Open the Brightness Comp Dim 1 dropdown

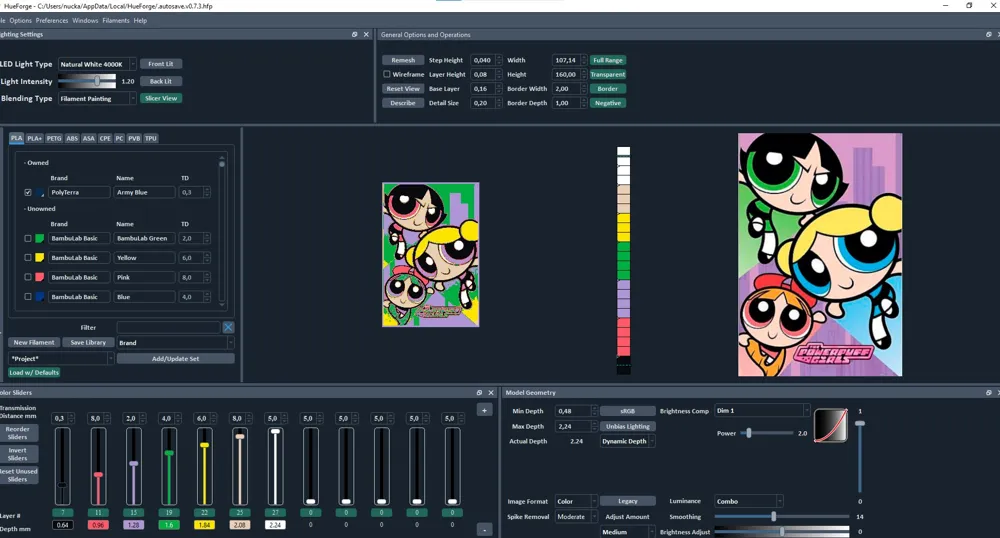point(762,411)
